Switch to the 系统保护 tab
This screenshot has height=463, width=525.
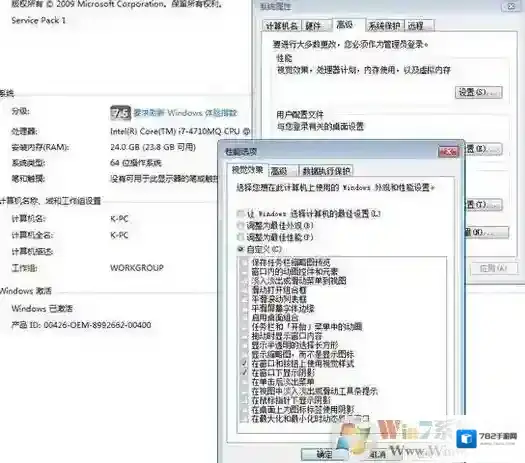click(384, 26)
